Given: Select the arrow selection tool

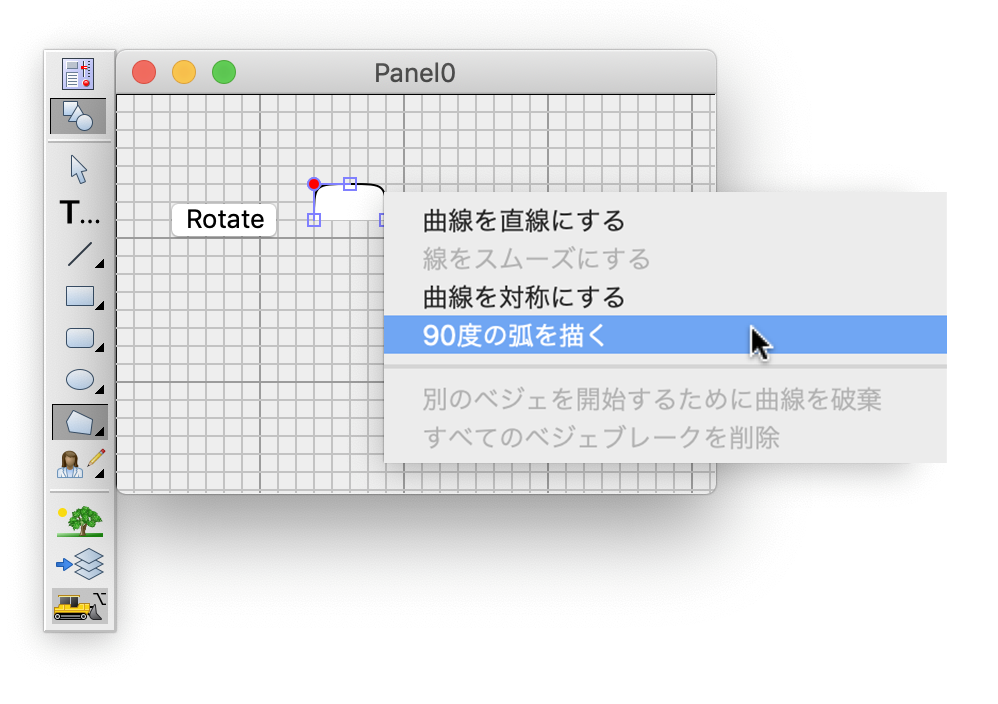Looking at the screenshot, I should pyautogui.click(x=78, y=169).
